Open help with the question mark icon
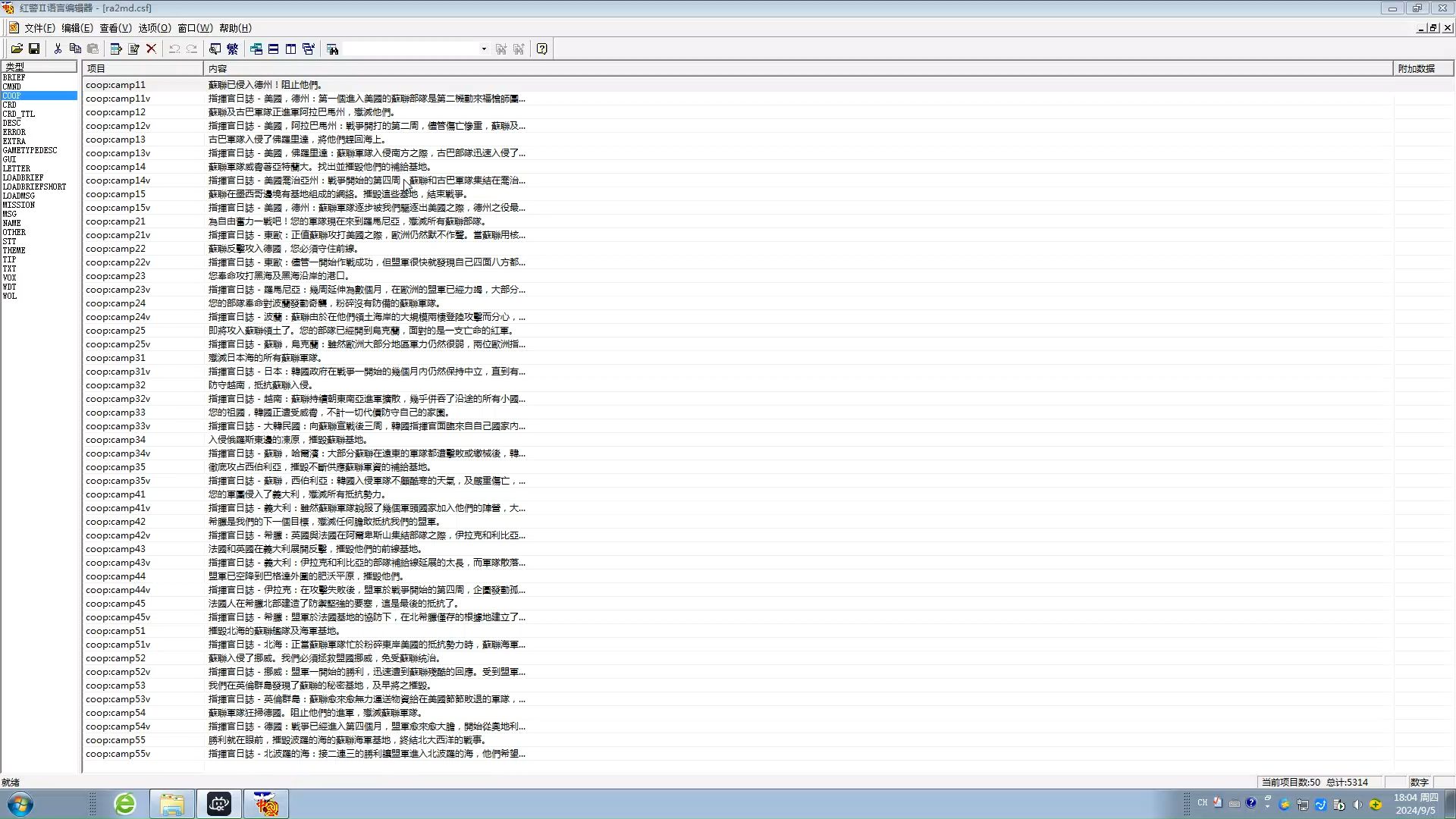Screen dimensions: 1456x819 pos(542,49)
